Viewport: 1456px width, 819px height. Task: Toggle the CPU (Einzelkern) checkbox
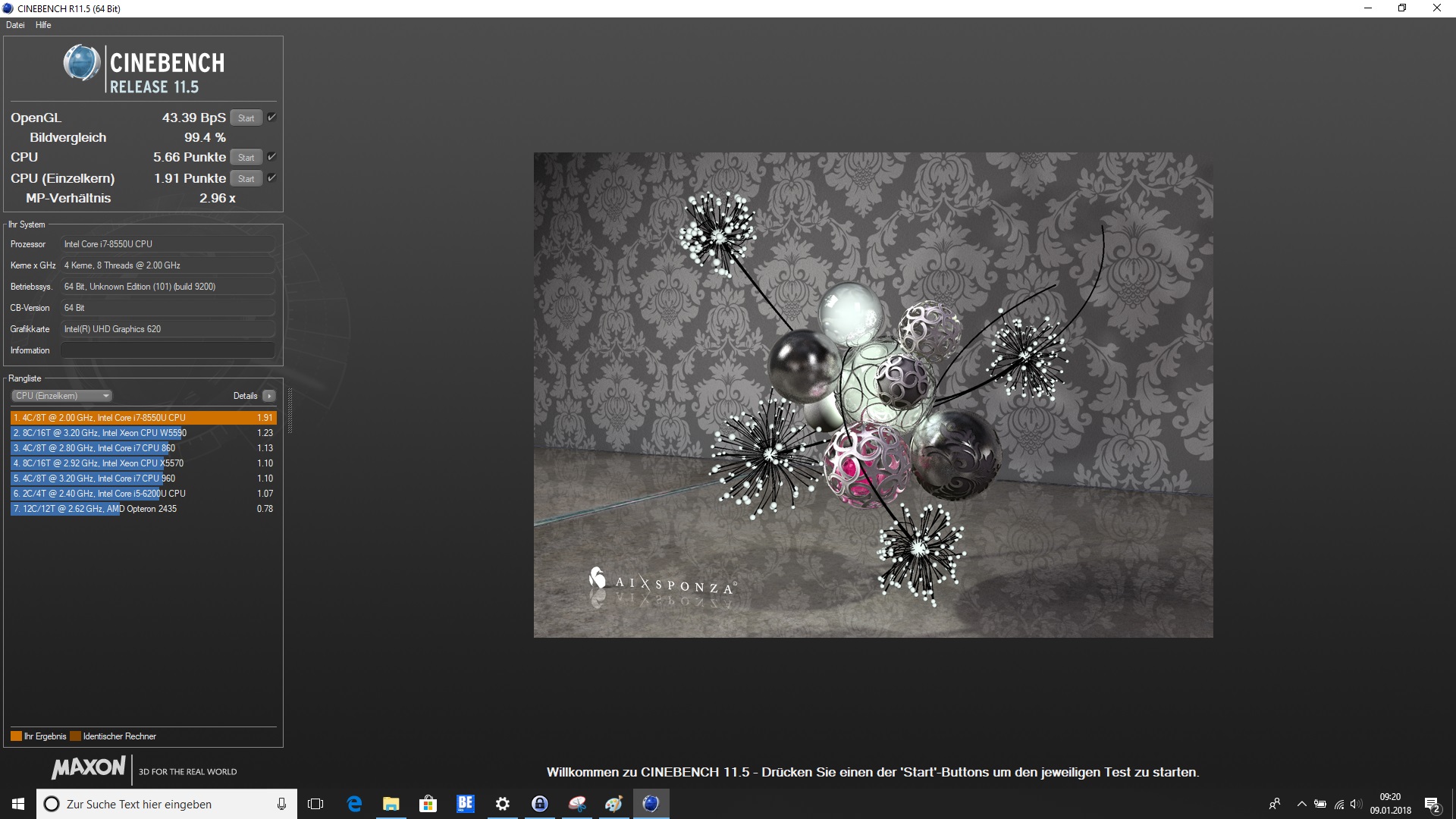[x=271, y=178]
